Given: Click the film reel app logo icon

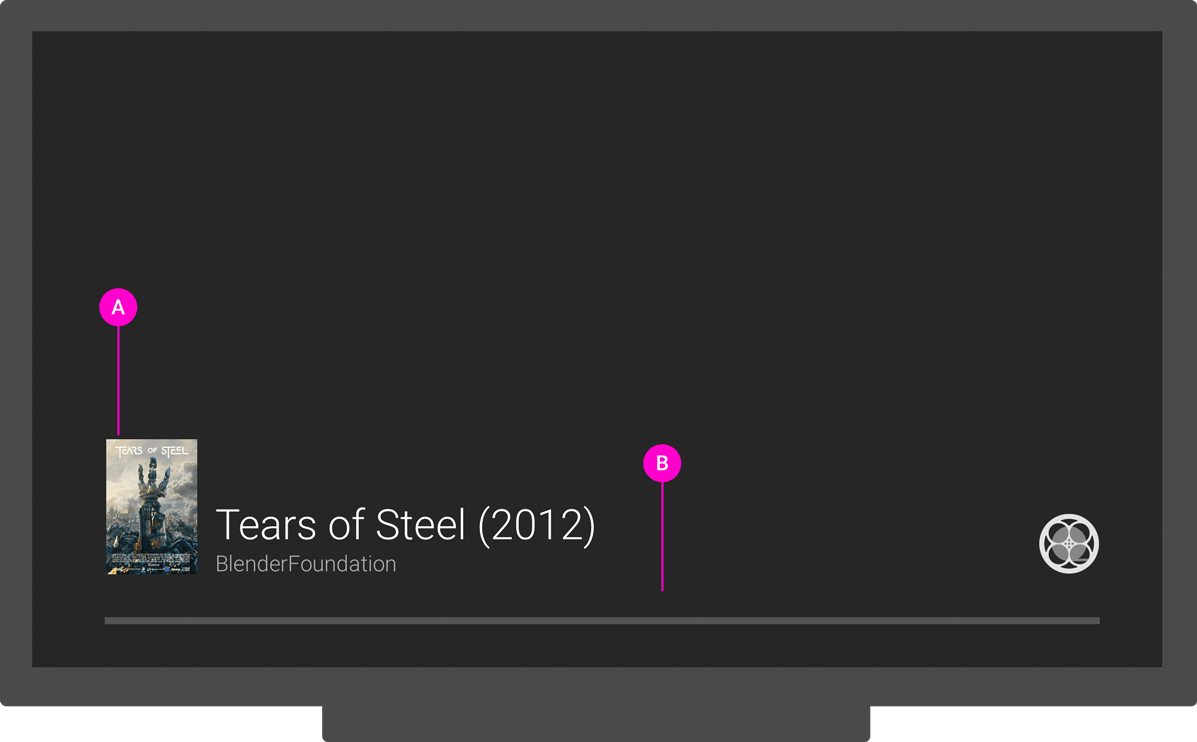Looking at the screenshot, I should click(1068, 543).
